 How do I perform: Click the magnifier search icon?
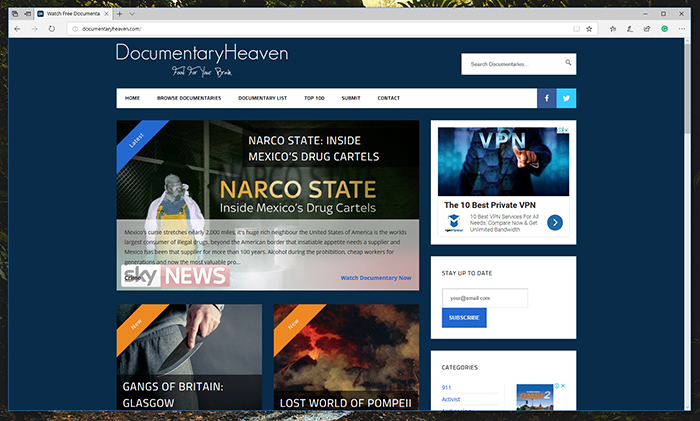(568, 63)
